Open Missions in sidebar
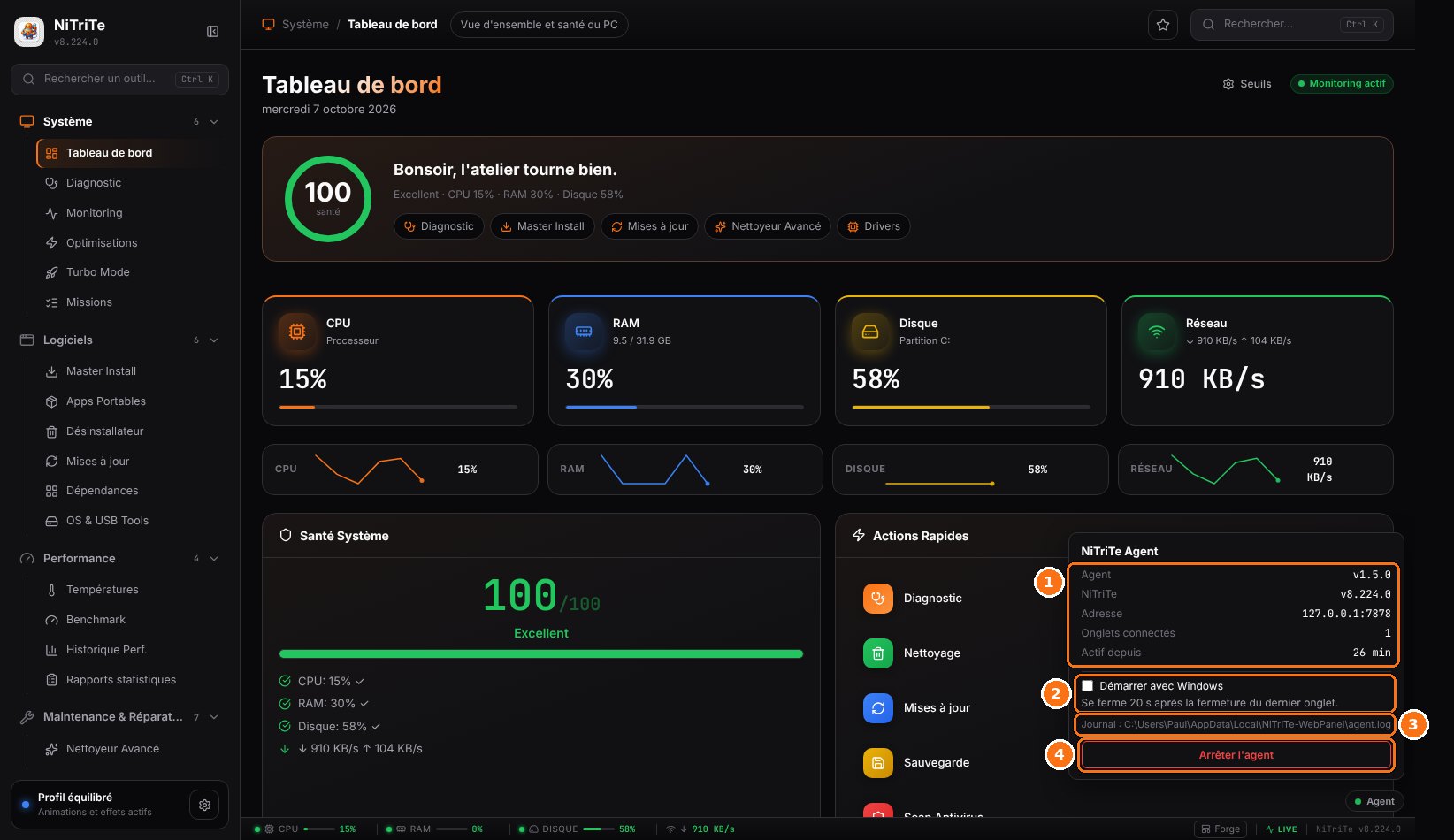 (x=132, y=302)
